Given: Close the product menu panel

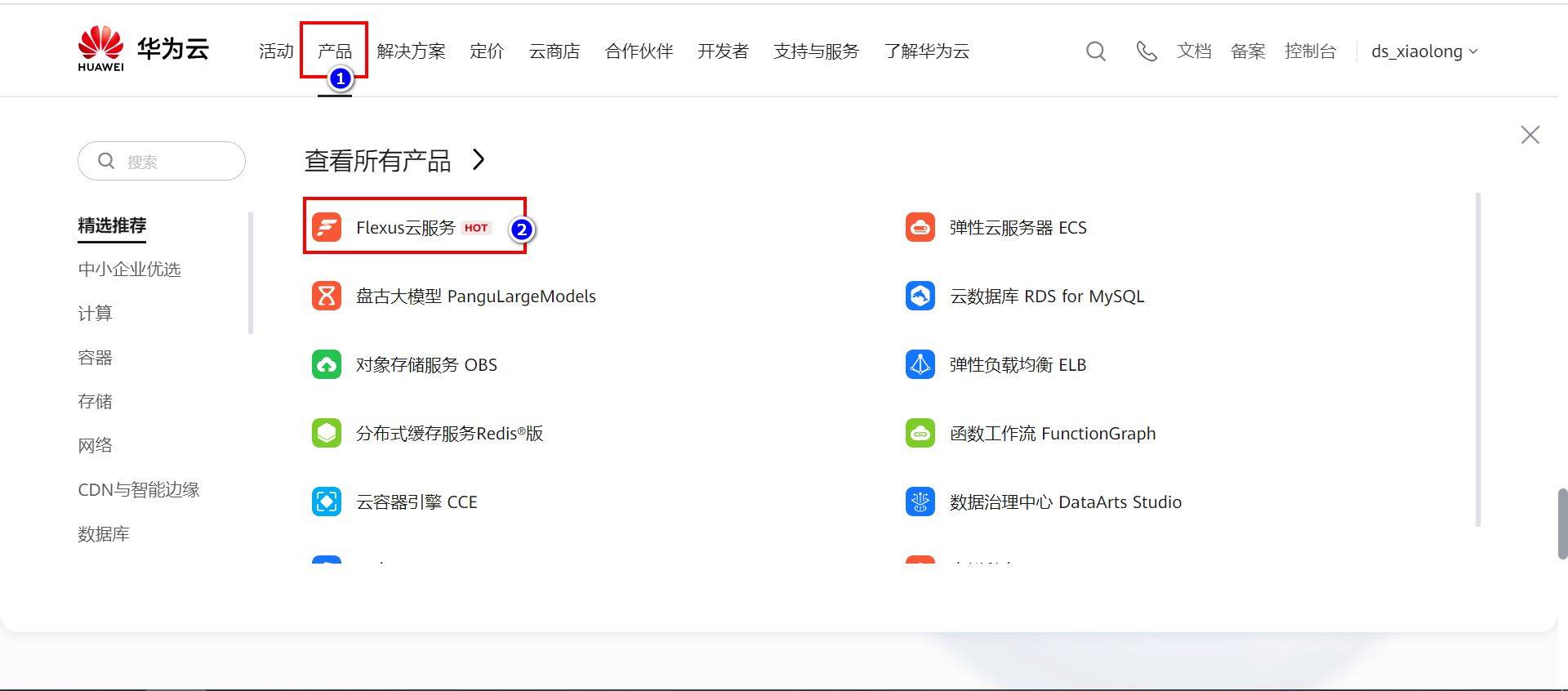Looking at the screenshot, I should tap(1530, 135).
